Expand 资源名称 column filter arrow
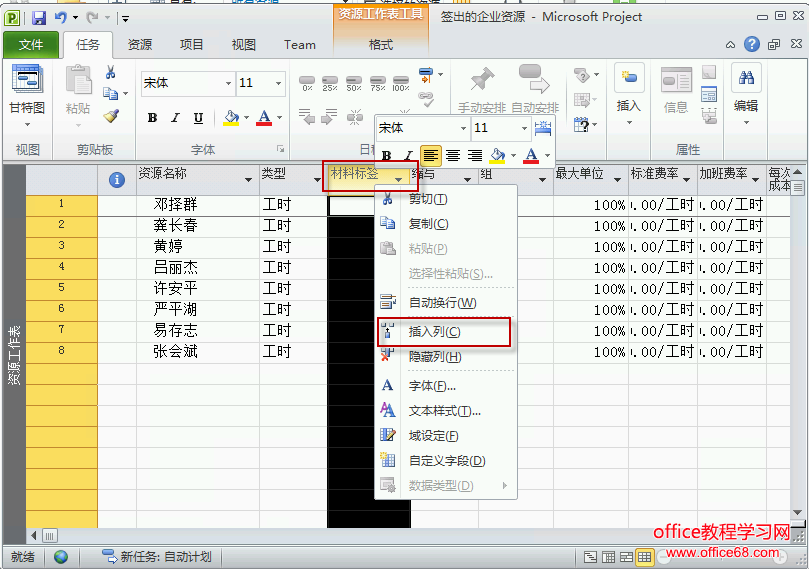 248,180
